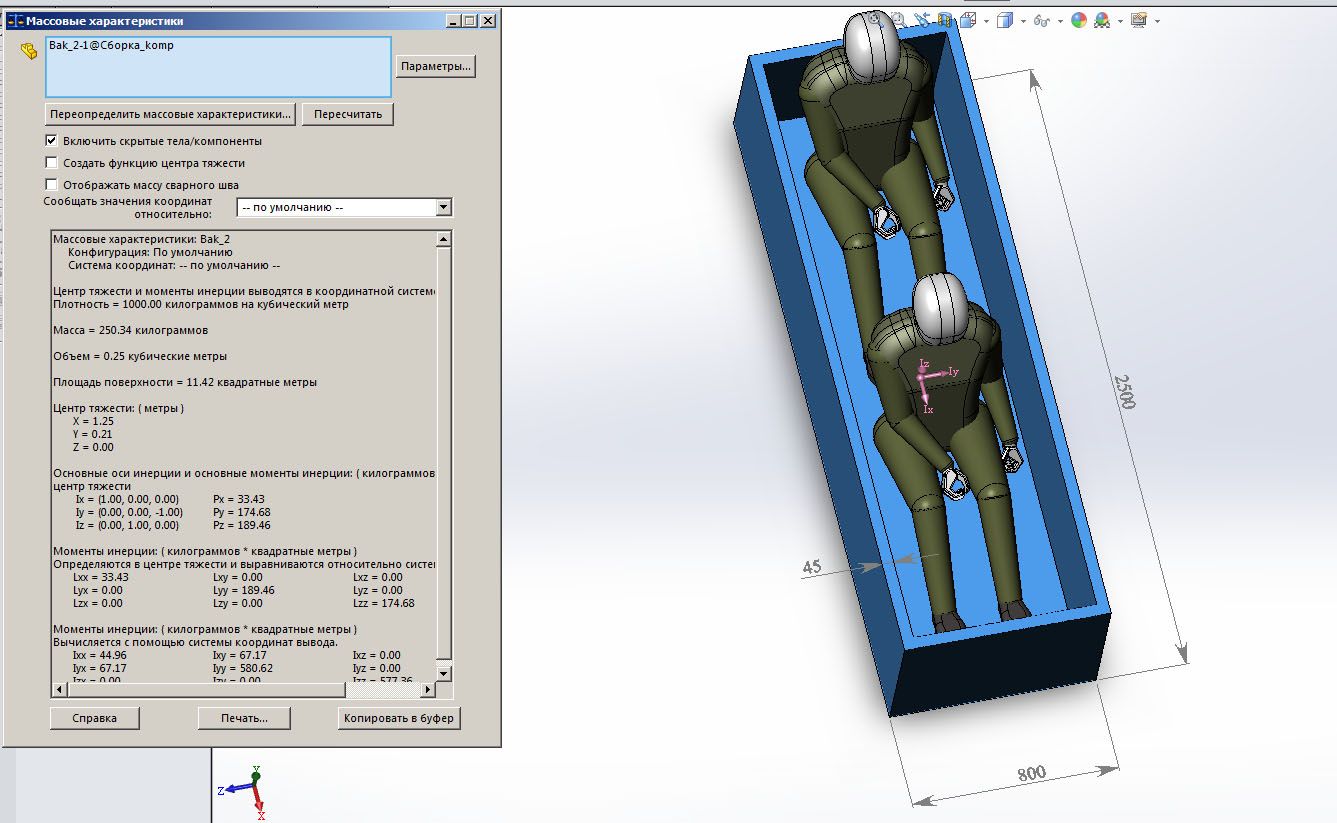Uncheck 'Включить скрытые тела/компоненты'

[x=52, y=141]
